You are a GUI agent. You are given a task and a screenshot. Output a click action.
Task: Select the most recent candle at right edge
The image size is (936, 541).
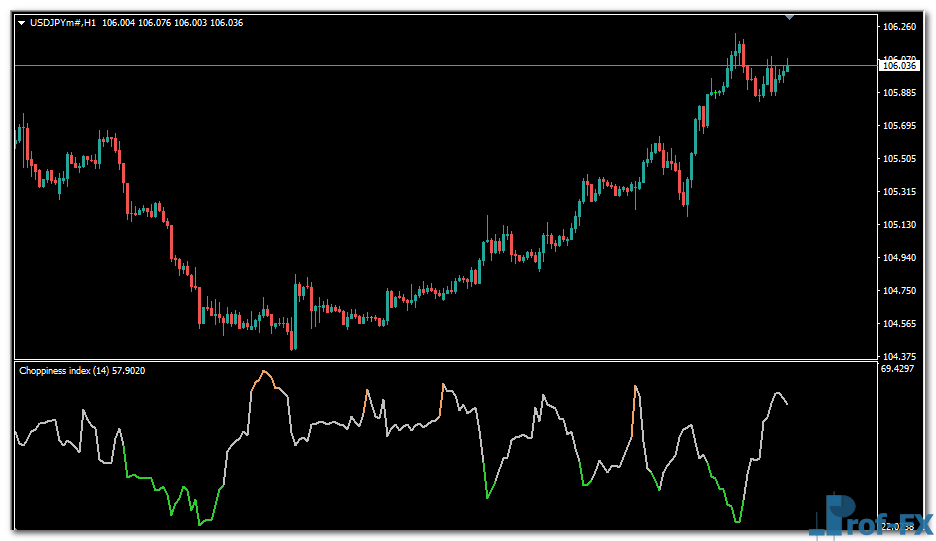pos(788,66)
